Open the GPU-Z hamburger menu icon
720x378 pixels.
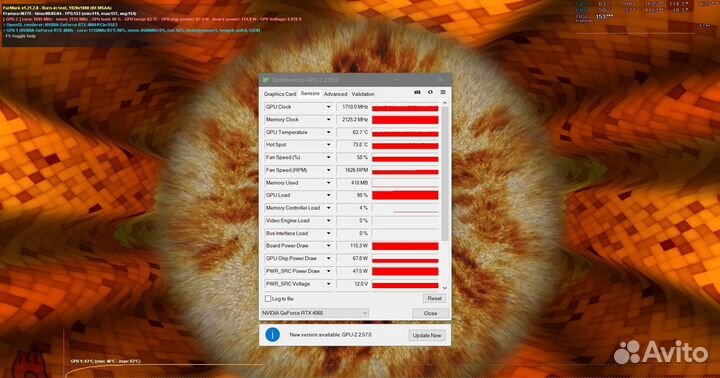[x=443, y=92]
